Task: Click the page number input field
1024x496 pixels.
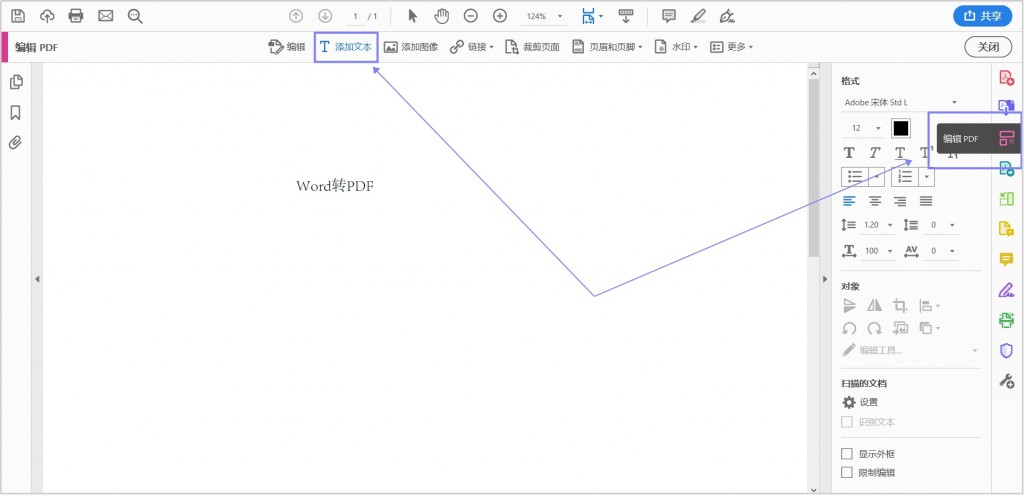Action: (x=355, y=16)
